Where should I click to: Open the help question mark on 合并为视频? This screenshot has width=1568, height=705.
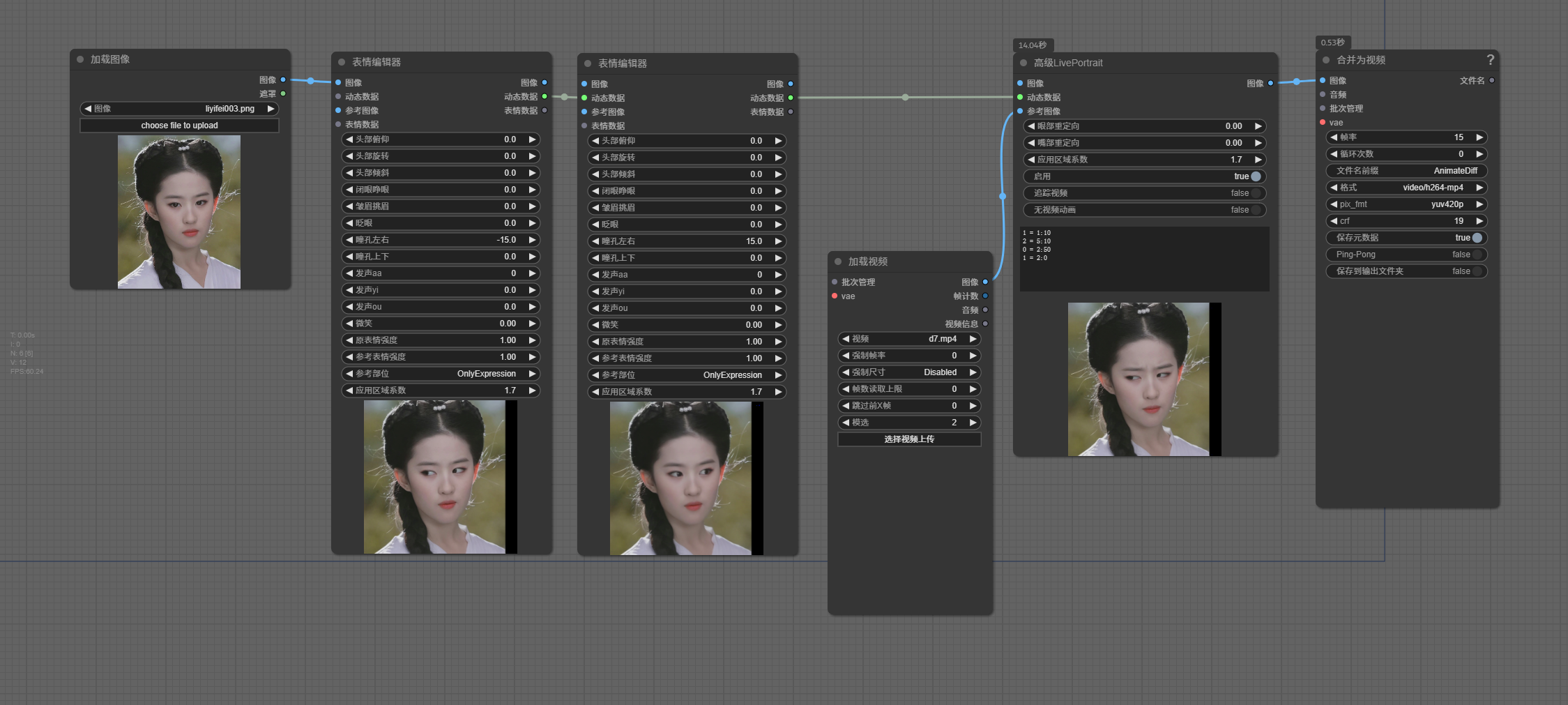pos(1490,60)
